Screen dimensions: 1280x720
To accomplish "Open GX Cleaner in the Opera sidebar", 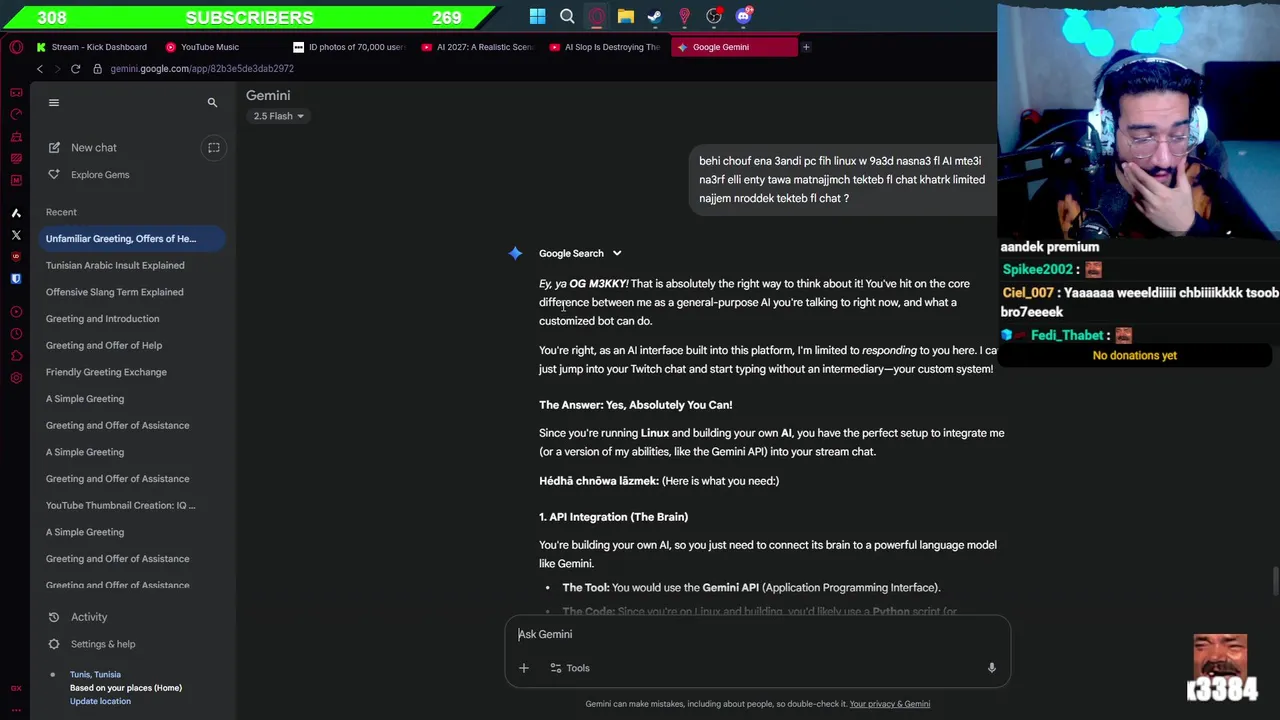I will 16,136.
